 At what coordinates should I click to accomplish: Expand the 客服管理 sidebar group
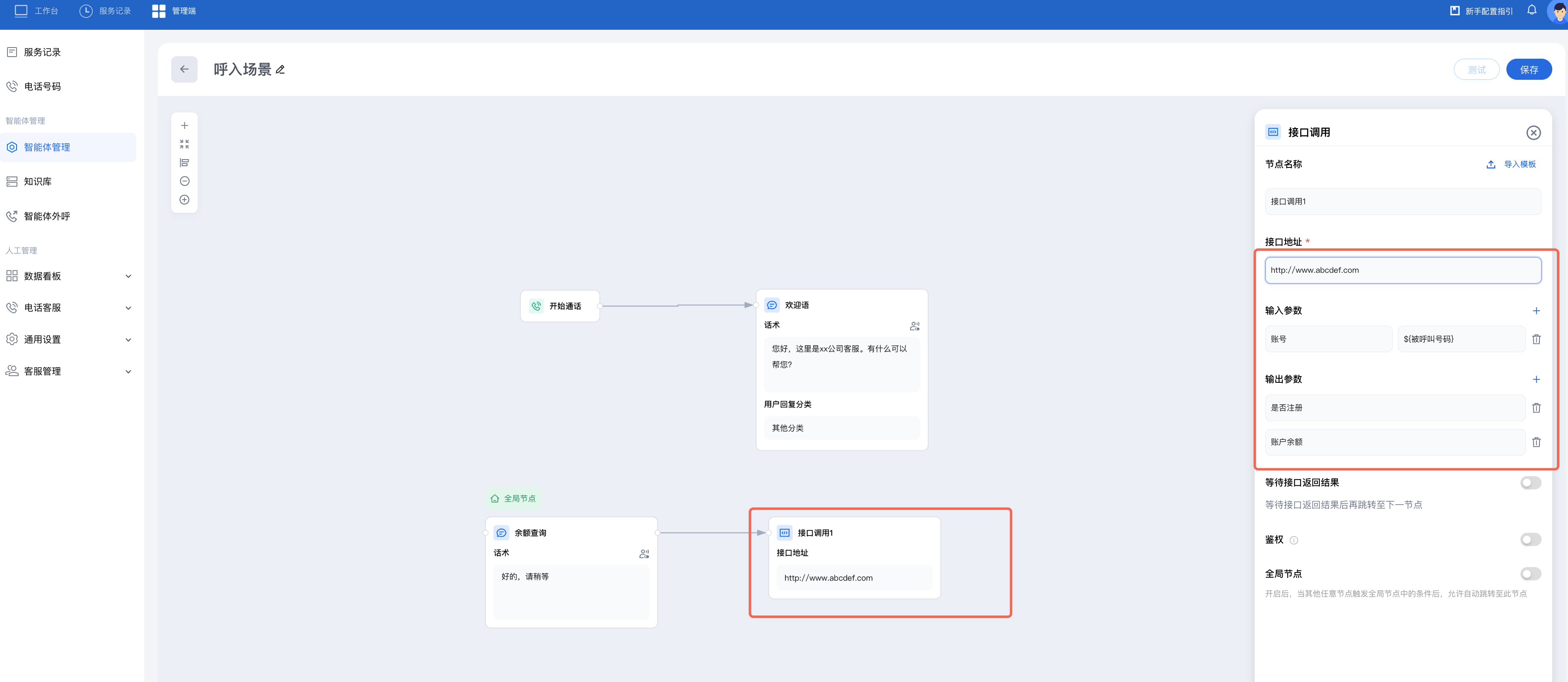click(x=68, y=371)
